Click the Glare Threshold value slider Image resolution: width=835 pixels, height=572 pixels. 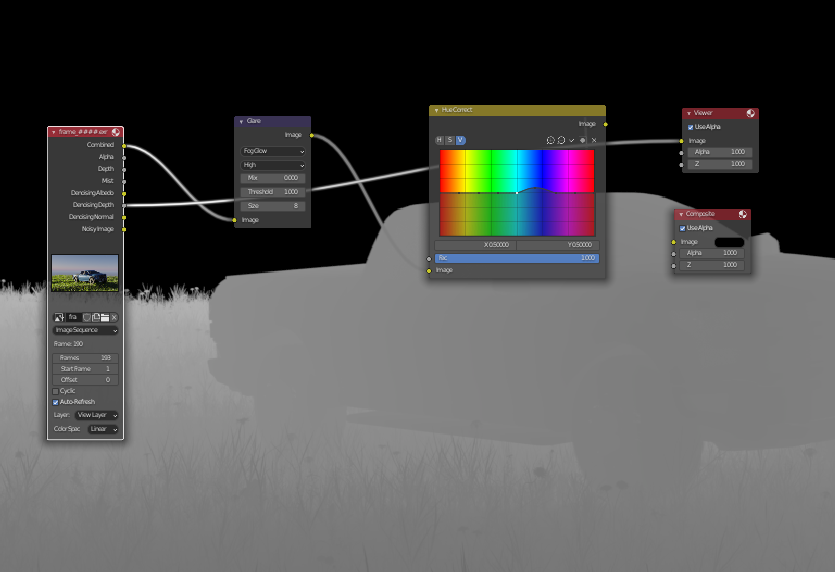273,192
